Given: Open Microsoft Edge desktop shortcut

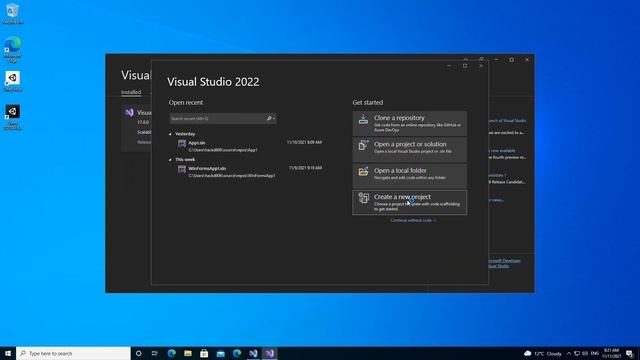Looking at the screenshot, I should 13,49.
